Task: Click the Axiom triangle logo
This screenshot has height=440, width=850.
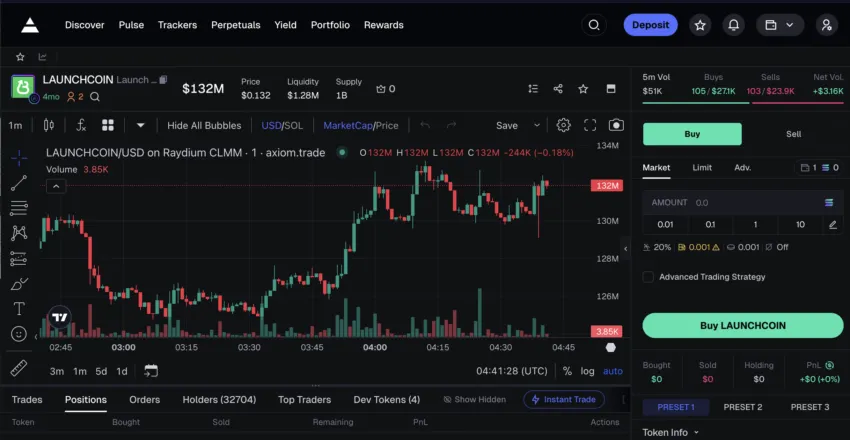Action: [30, 25]
